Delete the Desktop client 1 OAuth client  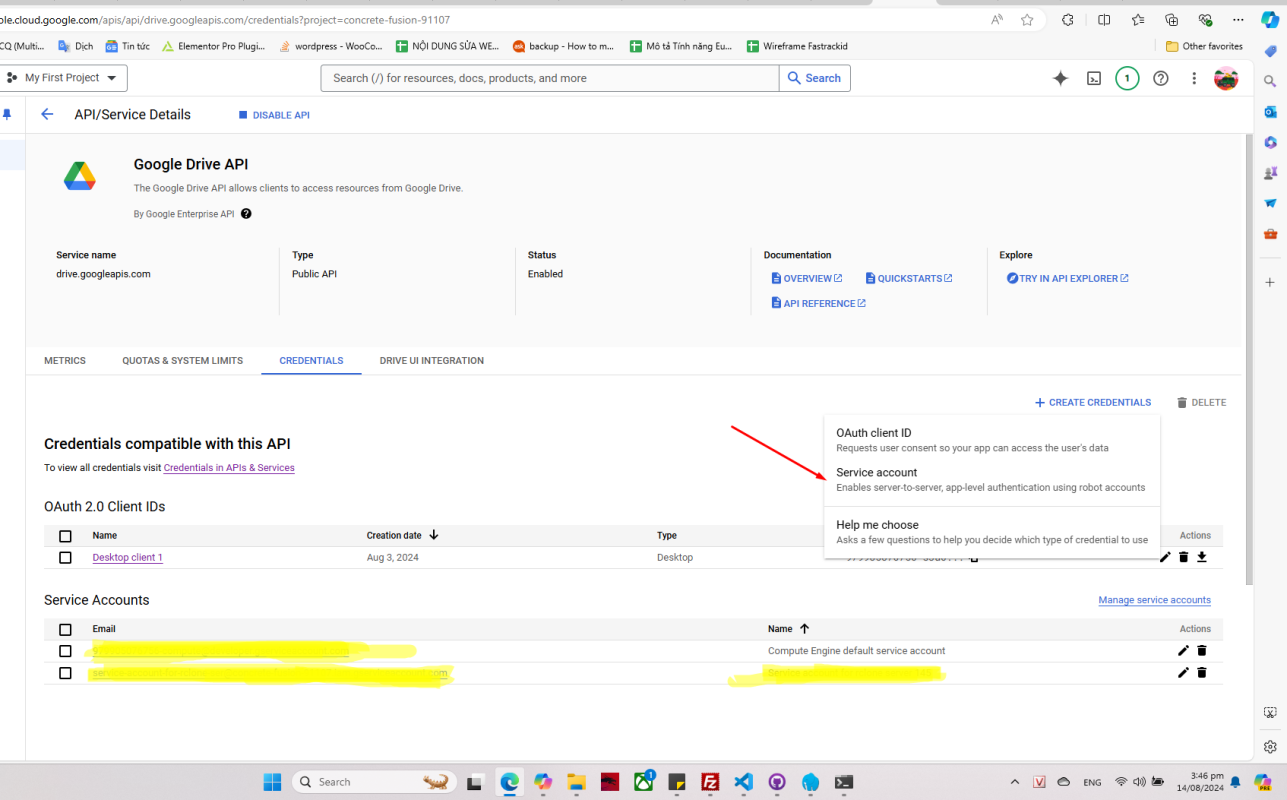(x=1183, y=557)
